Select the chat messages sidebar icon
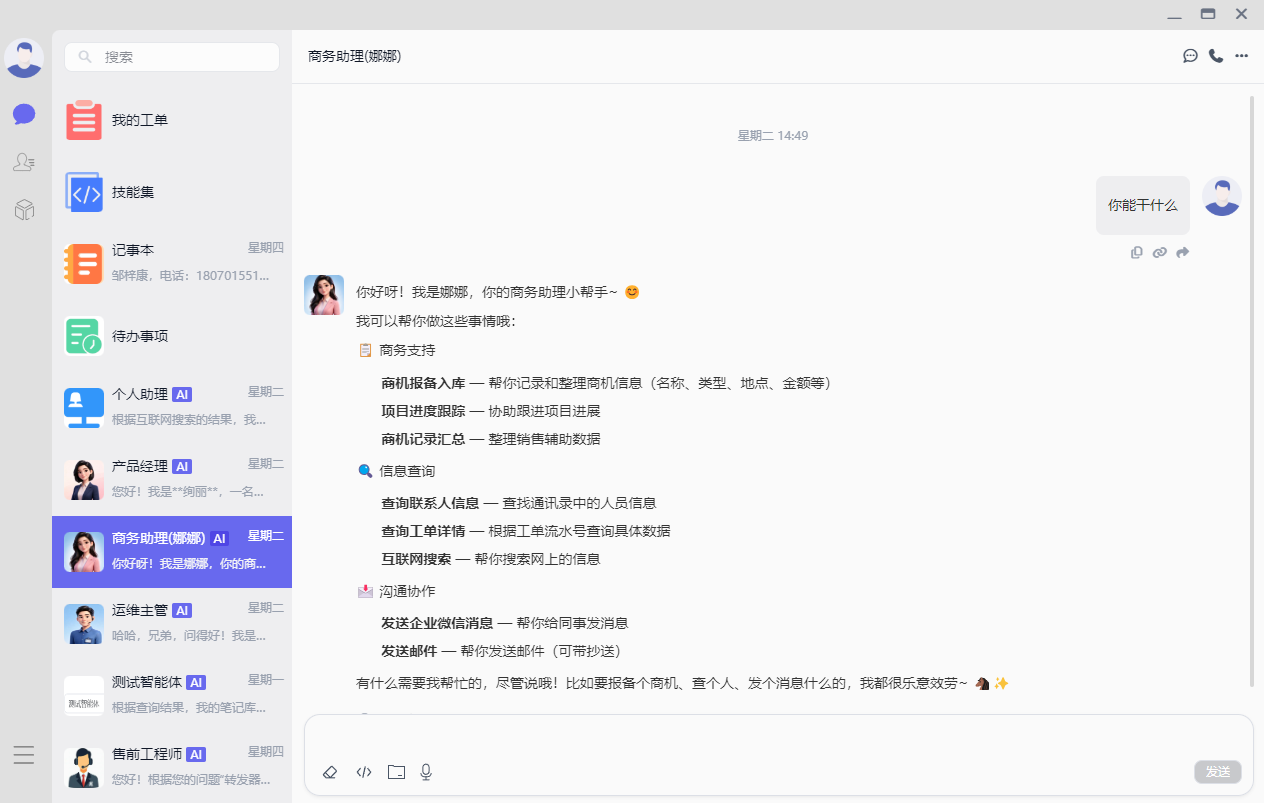The height and width of the screenshot is (803, 1264). (24, 114)
